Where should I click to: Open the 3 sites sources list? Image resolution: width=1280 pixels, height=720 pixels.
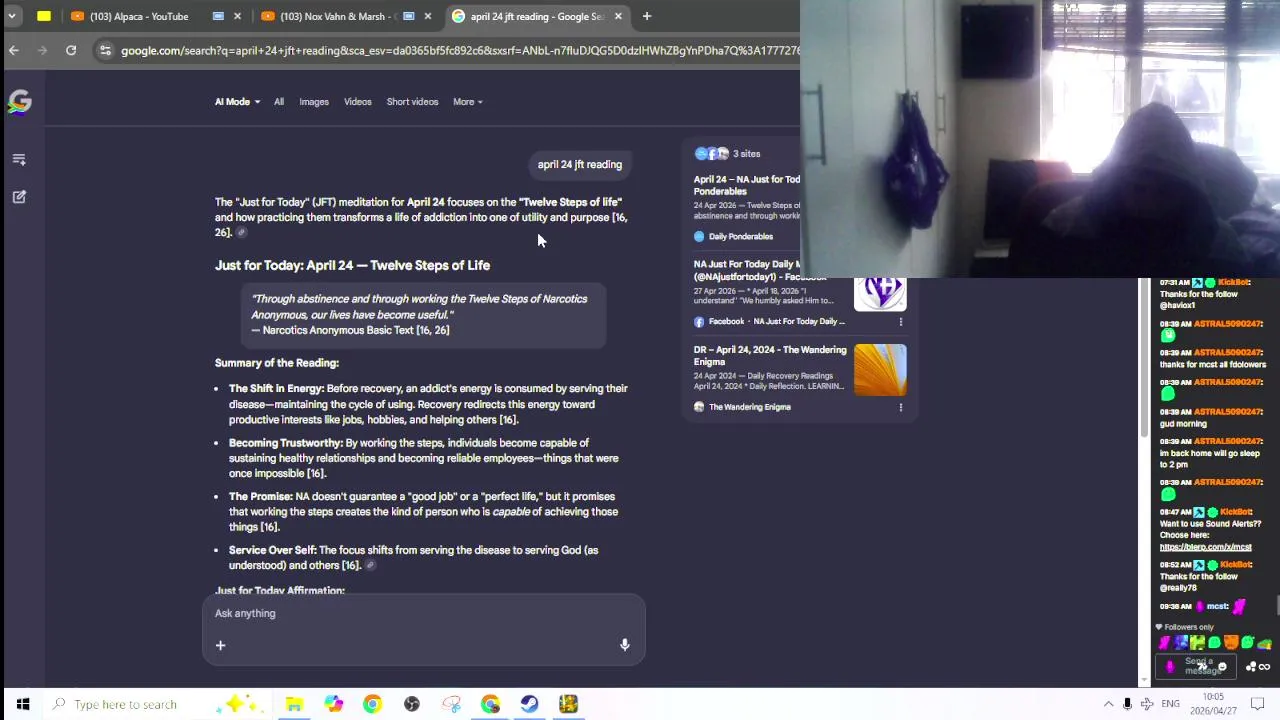coord(728,154)
